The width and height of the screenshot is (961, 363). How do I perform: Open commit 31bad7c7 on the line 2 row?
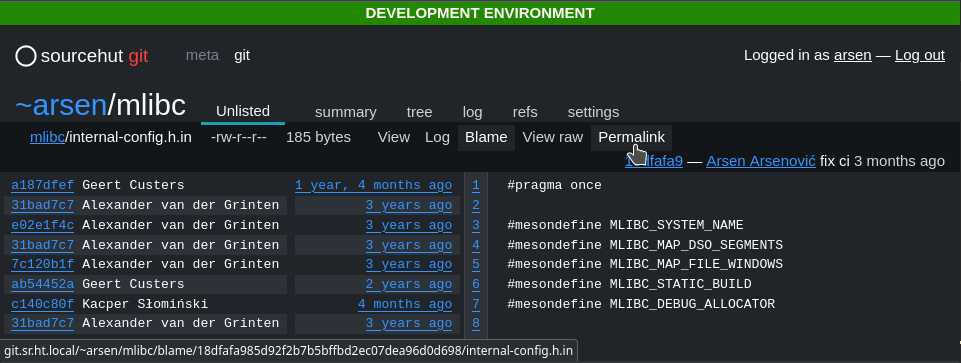tap(42, 205)
